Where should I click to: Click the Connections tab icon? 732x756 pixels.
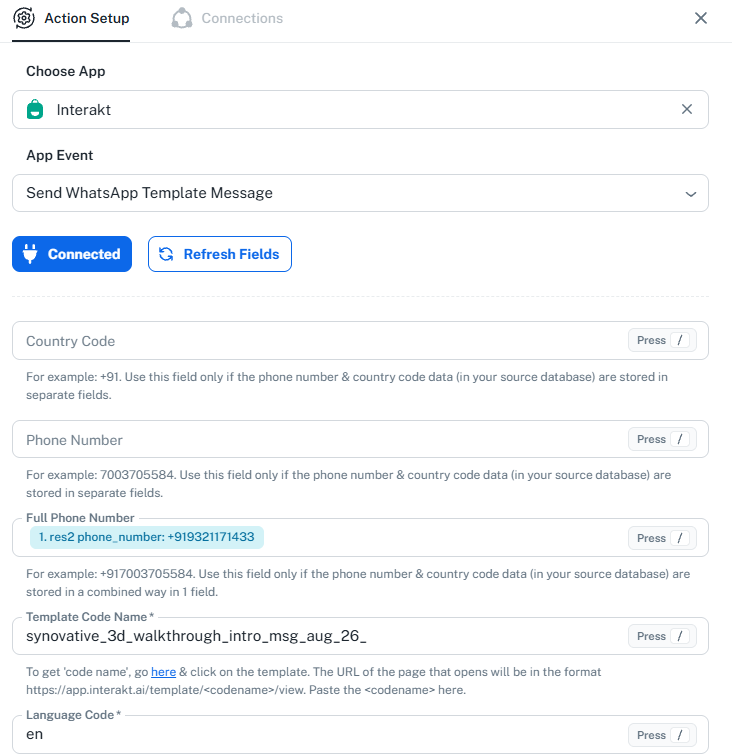[x=182, y=18]
